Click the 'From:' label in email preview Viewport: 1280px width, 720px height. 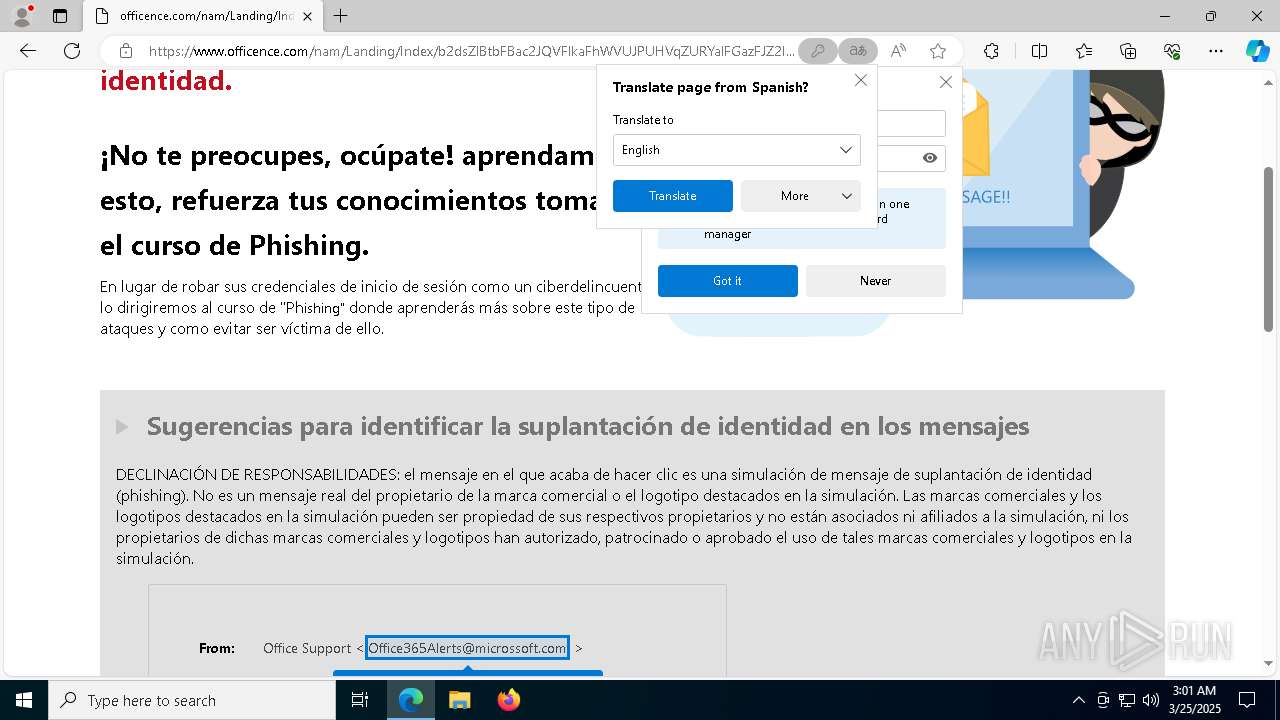click(217, 648)
